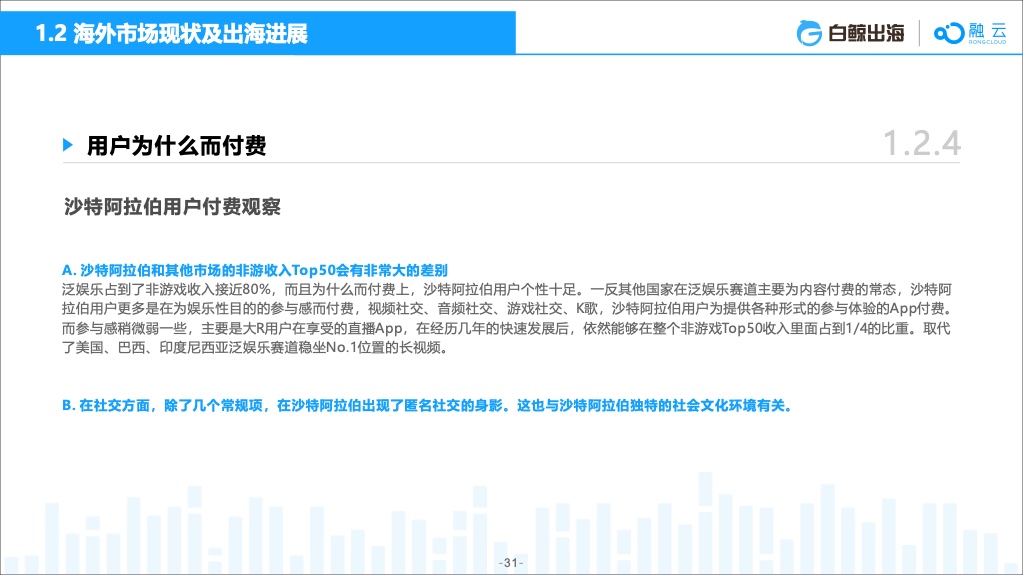Click the page number -31-

(x=511, y=563)
